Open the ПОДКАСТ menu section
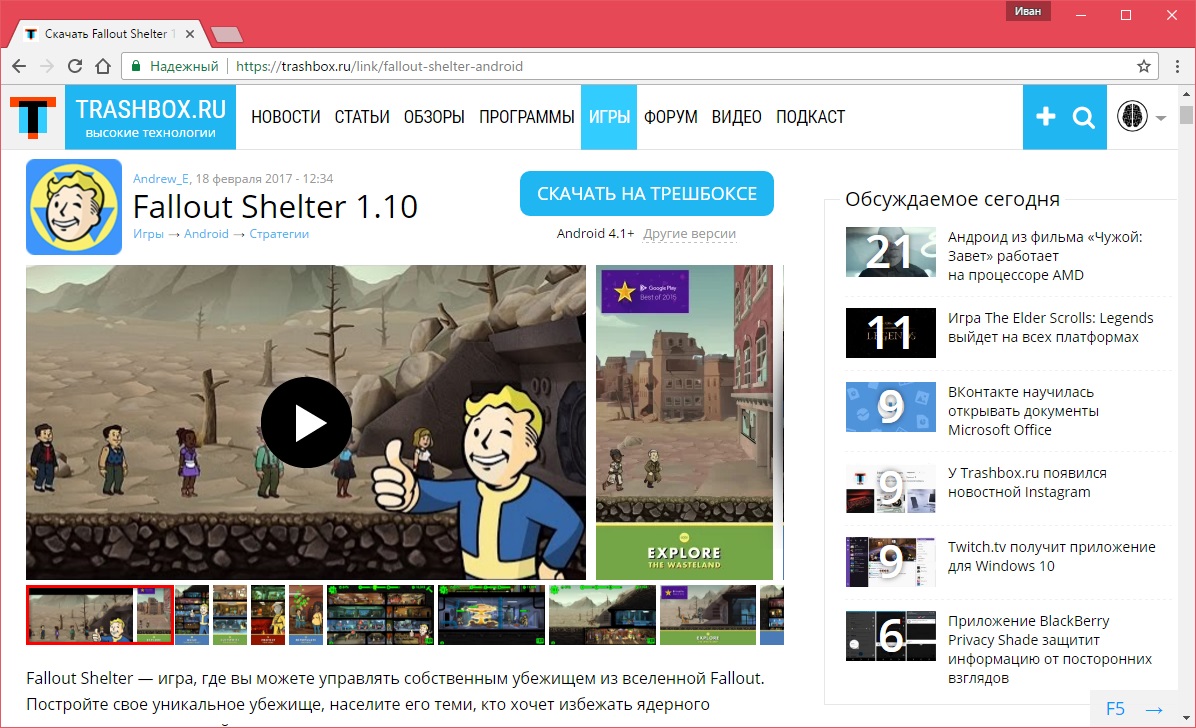The image size is (1196, 728). 810,117
